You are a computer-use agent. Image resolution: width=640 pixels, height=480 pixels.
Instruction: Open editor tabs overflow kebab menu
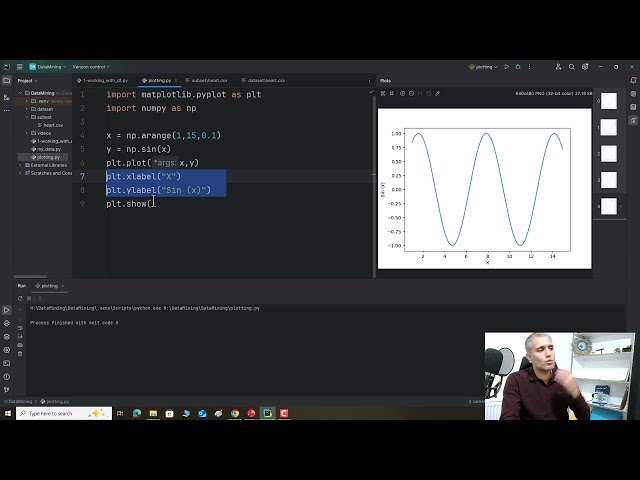[369, 80]
